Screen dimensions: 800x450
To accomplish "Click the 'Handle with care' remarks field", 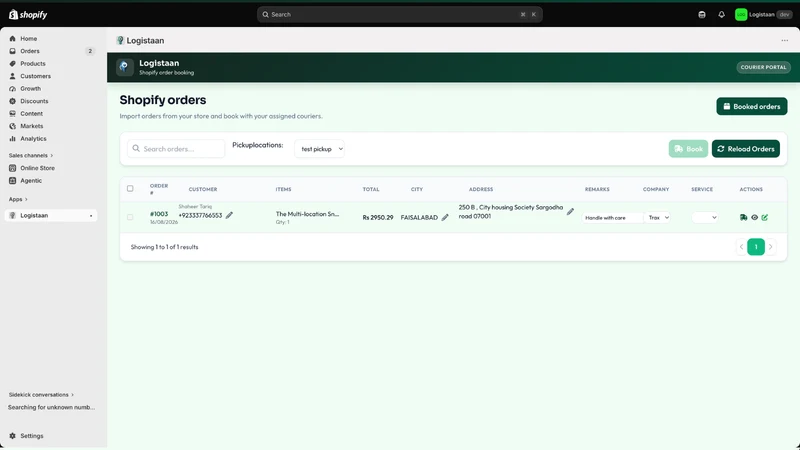I will [612, 217].
